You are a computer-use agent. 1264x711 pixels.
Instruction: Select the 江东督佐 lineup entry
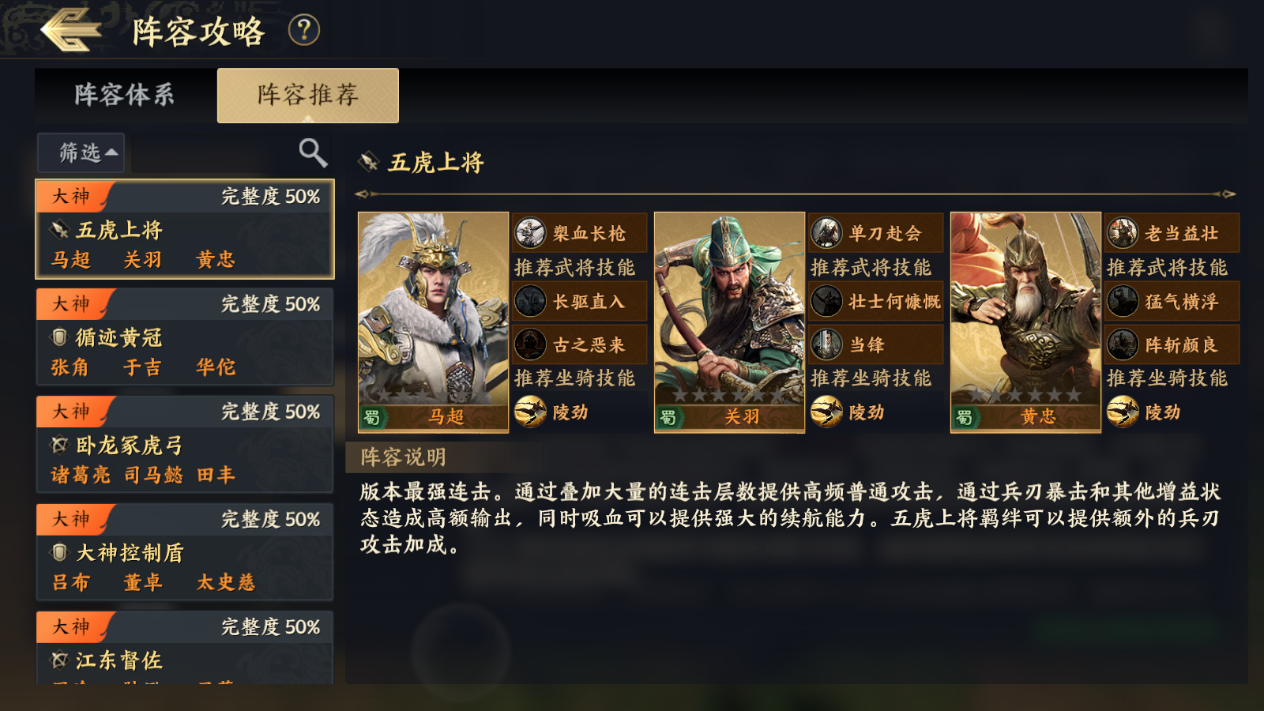click(185, 648)
